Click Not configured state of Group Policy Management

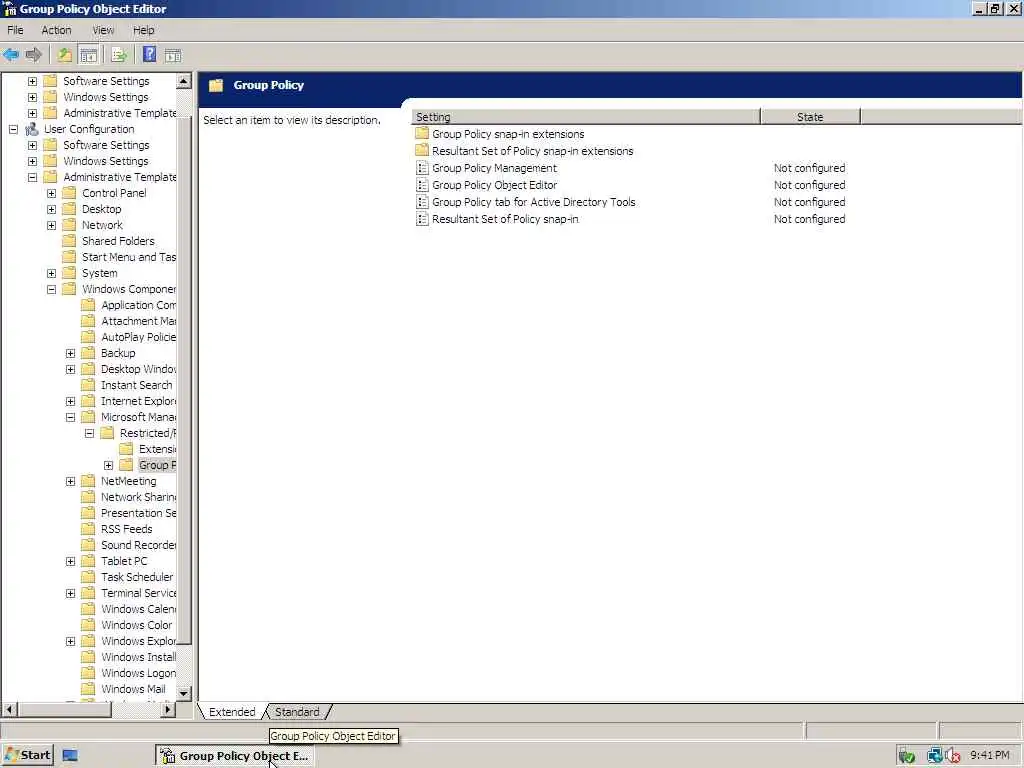click(x=809, y=168)
